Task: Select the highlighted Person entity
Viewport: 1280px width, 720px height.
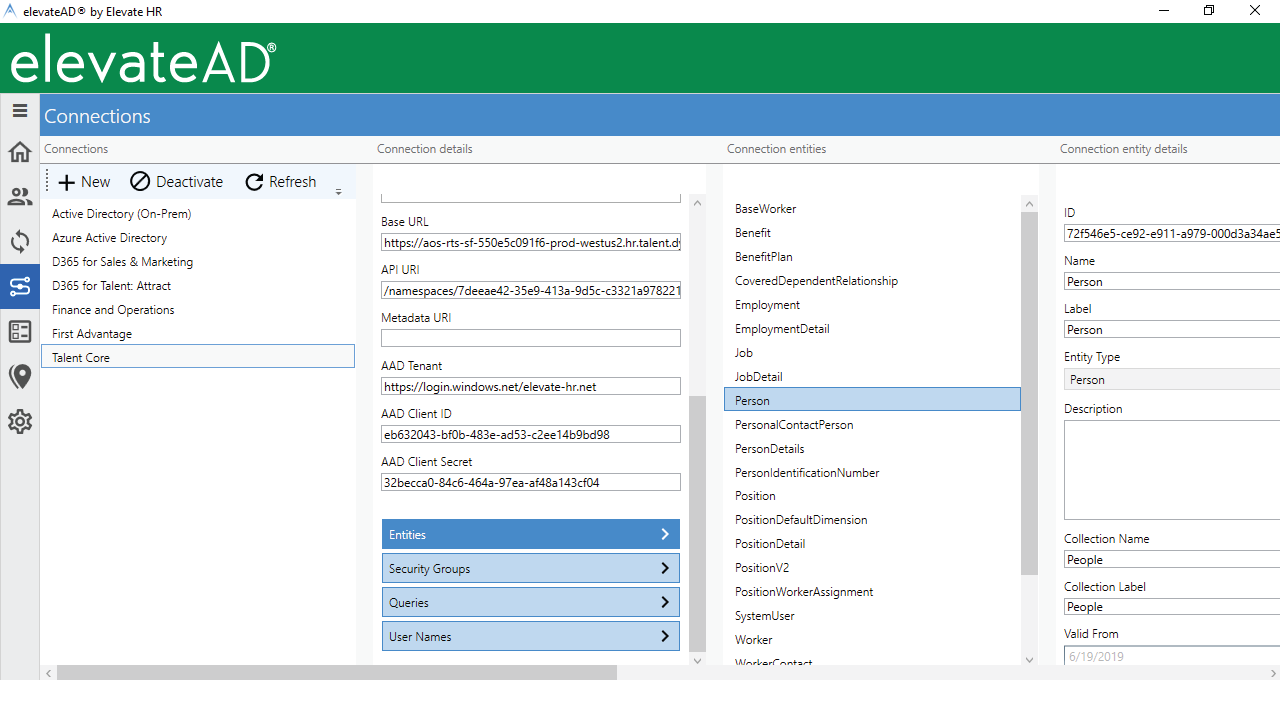Action: pyautogui.click(x=872, y=400)
